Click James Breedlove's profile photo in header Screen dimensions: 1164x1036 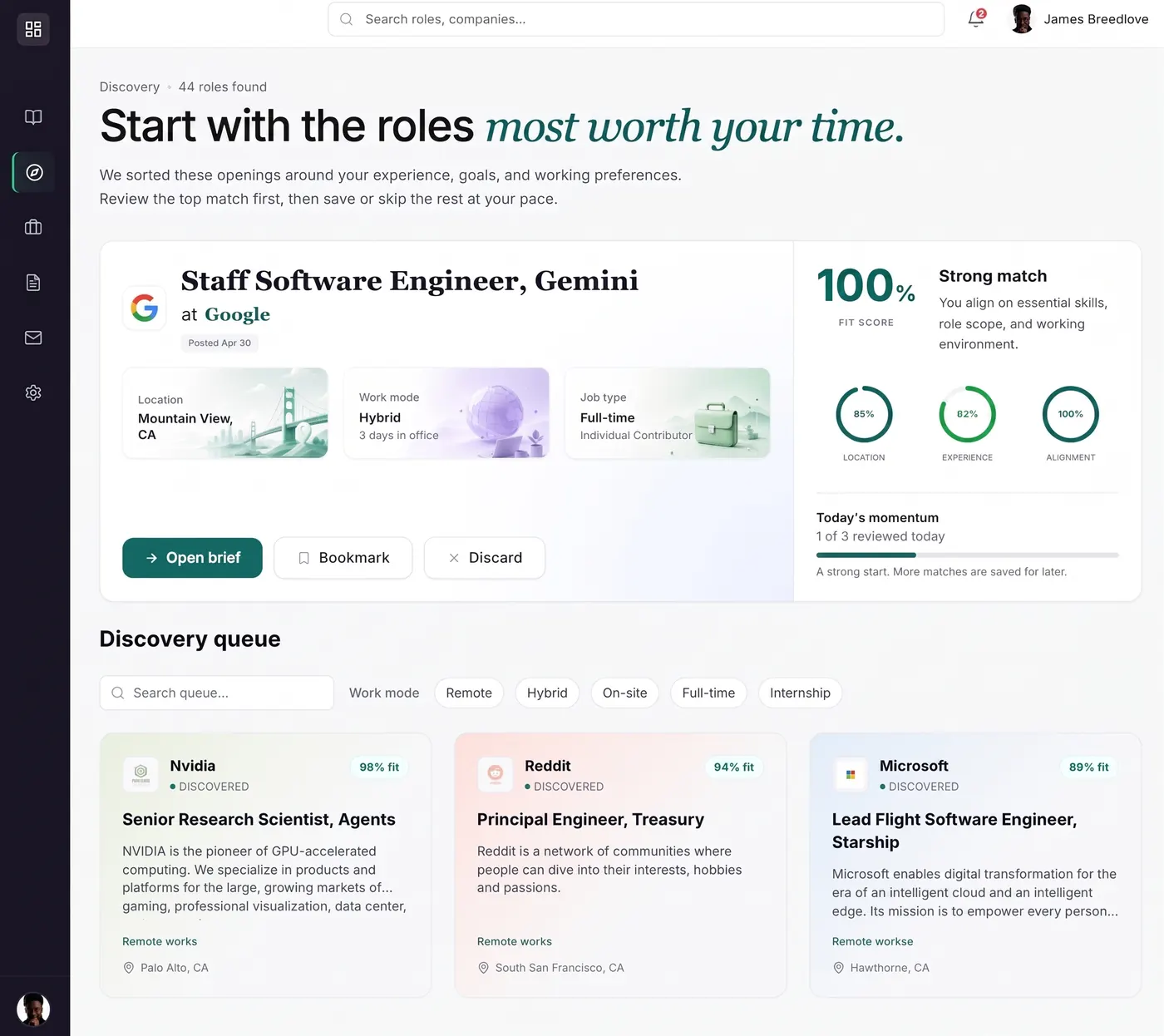(1022, 19)
